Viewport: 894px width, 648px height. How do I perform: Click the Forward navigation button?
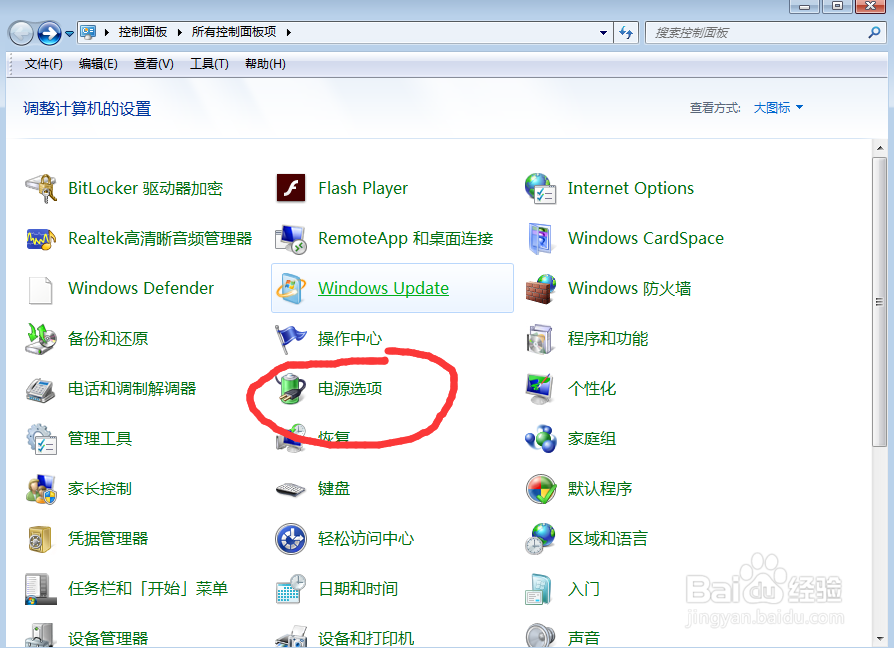(x=50, y=34)
